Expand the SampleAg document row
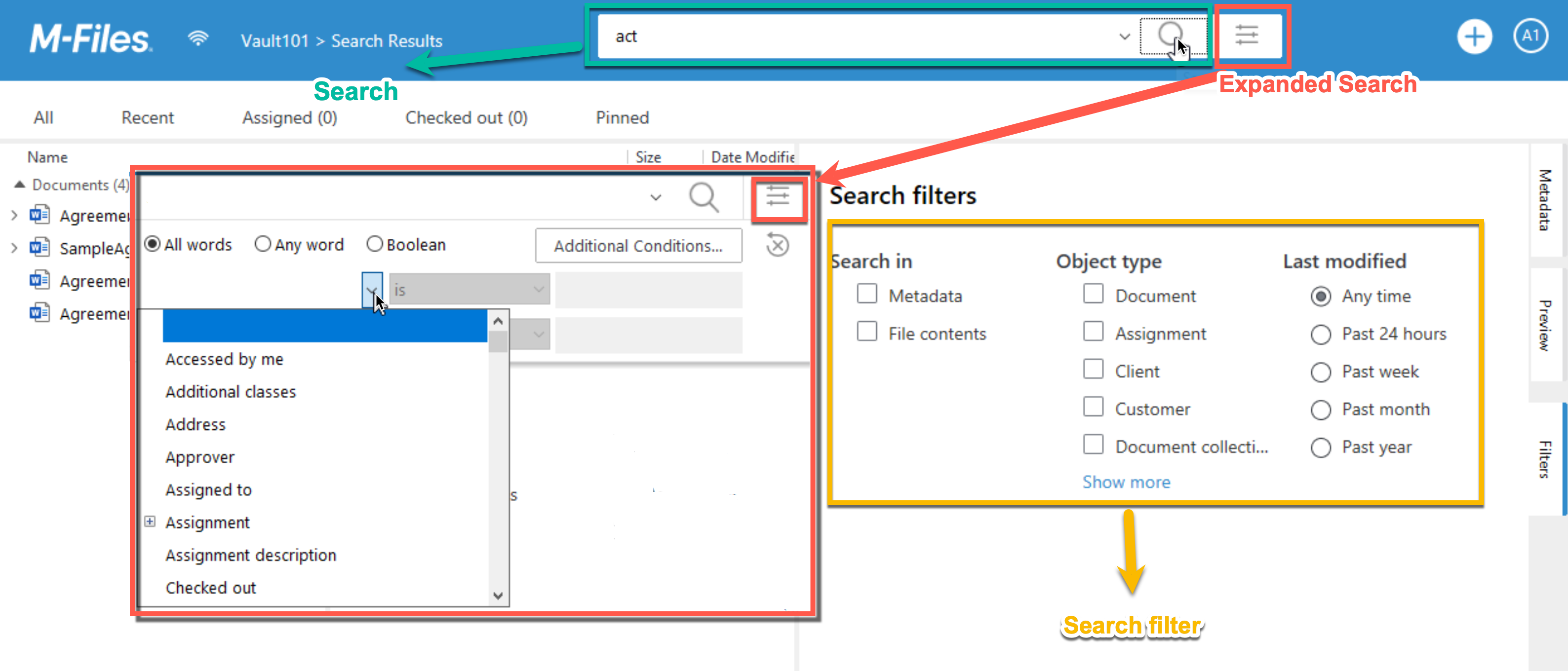1568x671 pixels. (x=14, y=248)
